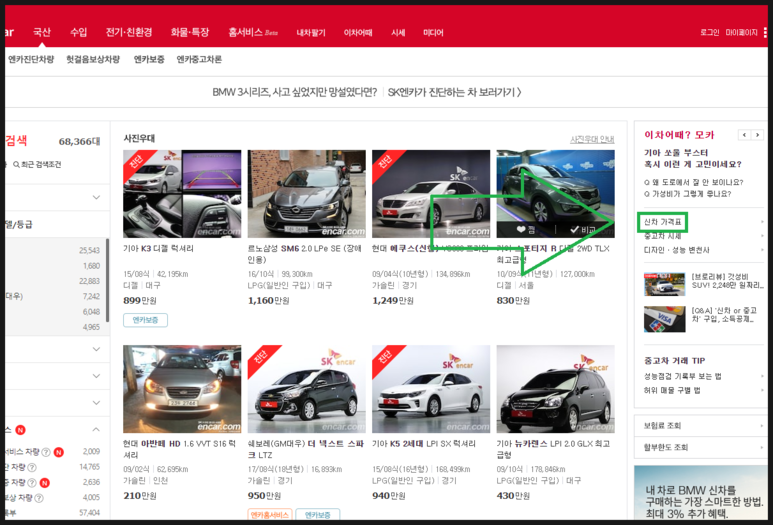Click the model list scrollbar

pos(107,280)
